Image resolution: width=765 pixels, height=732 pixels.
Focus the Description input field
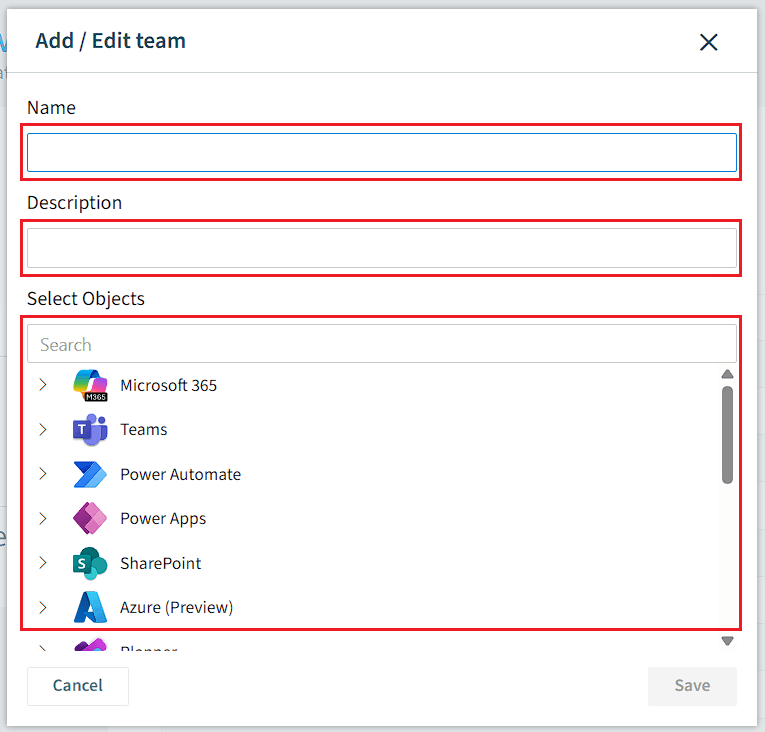382,248
